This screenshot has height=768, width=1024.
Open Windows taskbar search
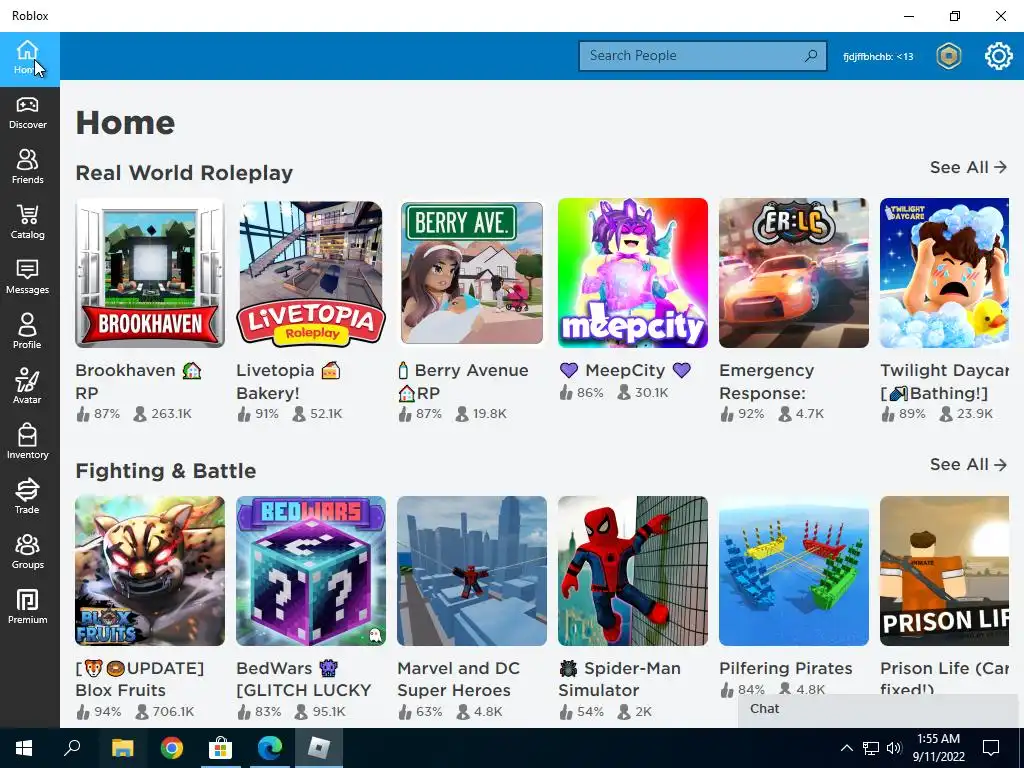pyautogui.click(x=72, y=748)
